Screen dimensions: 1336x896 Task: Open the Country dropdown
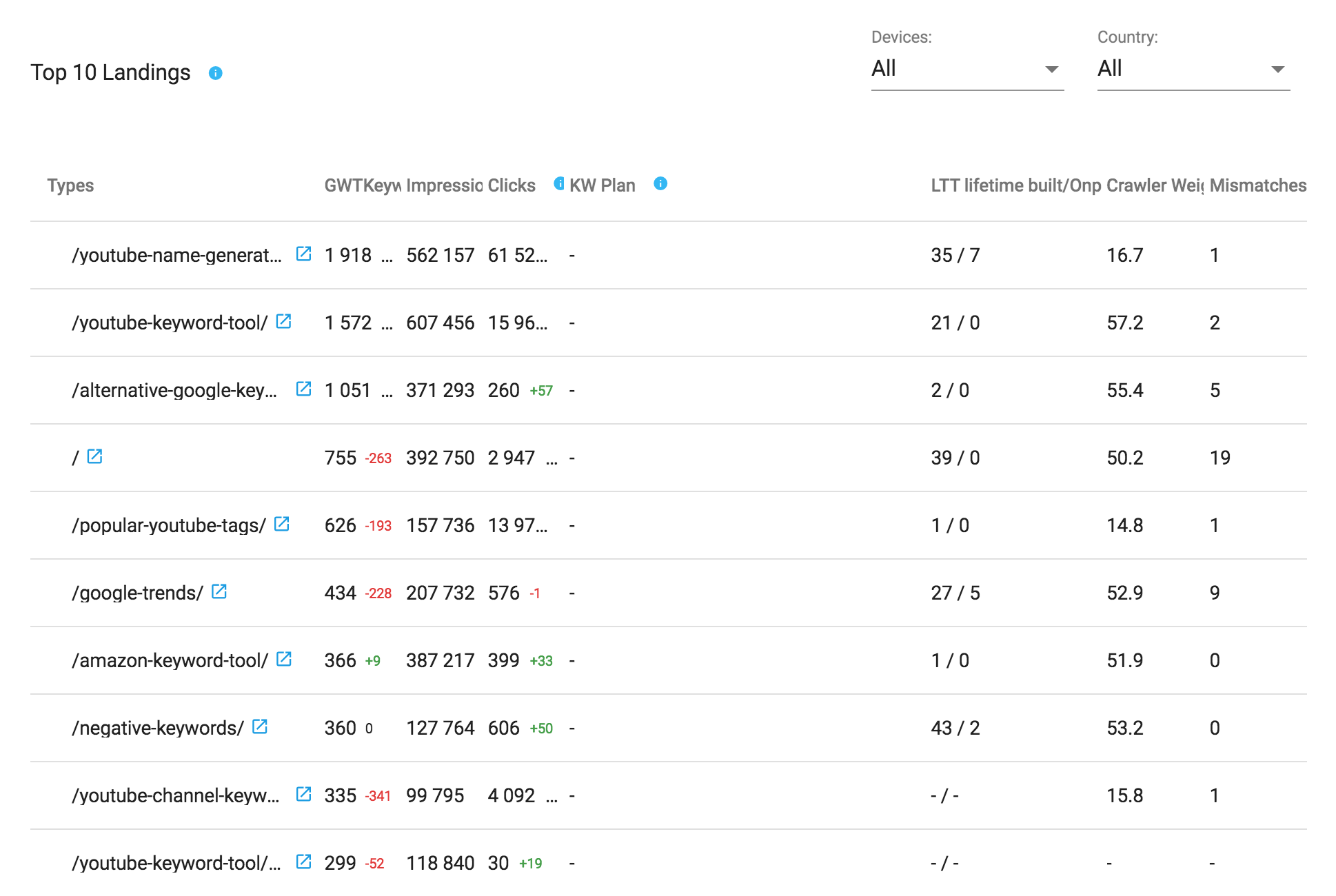[1193, 69]
